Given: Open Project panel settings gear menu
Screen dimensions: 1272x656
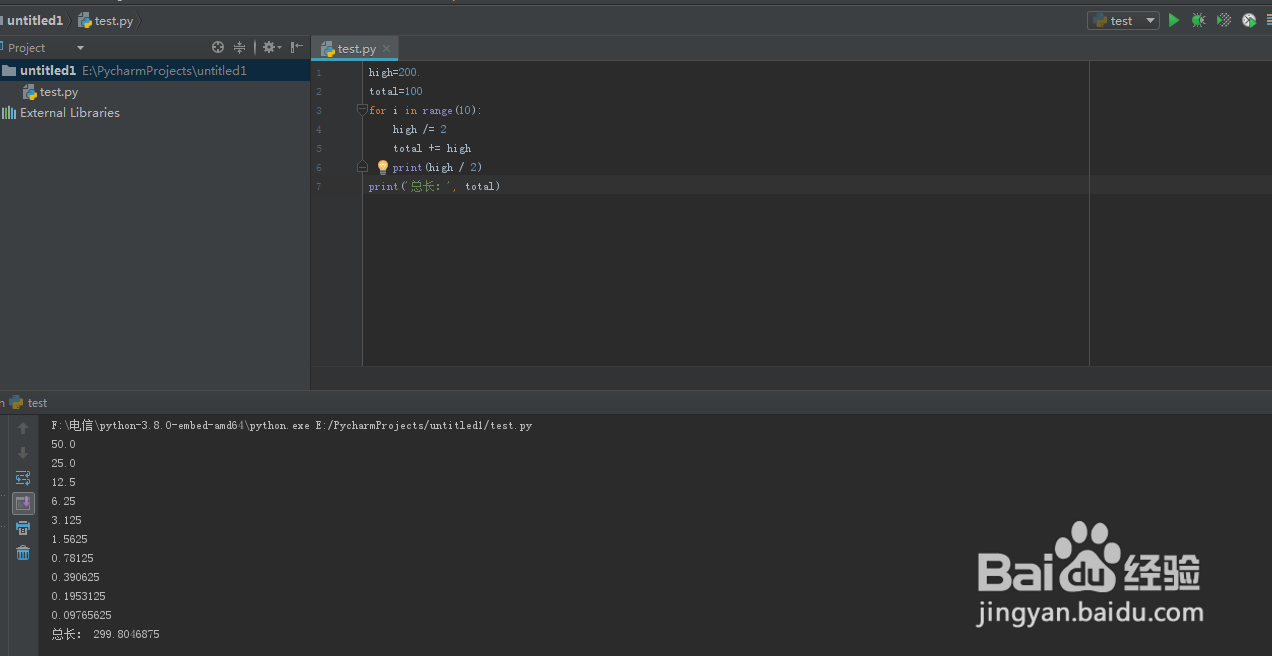Looking at the screenshot, I should (x=270, y=47).
